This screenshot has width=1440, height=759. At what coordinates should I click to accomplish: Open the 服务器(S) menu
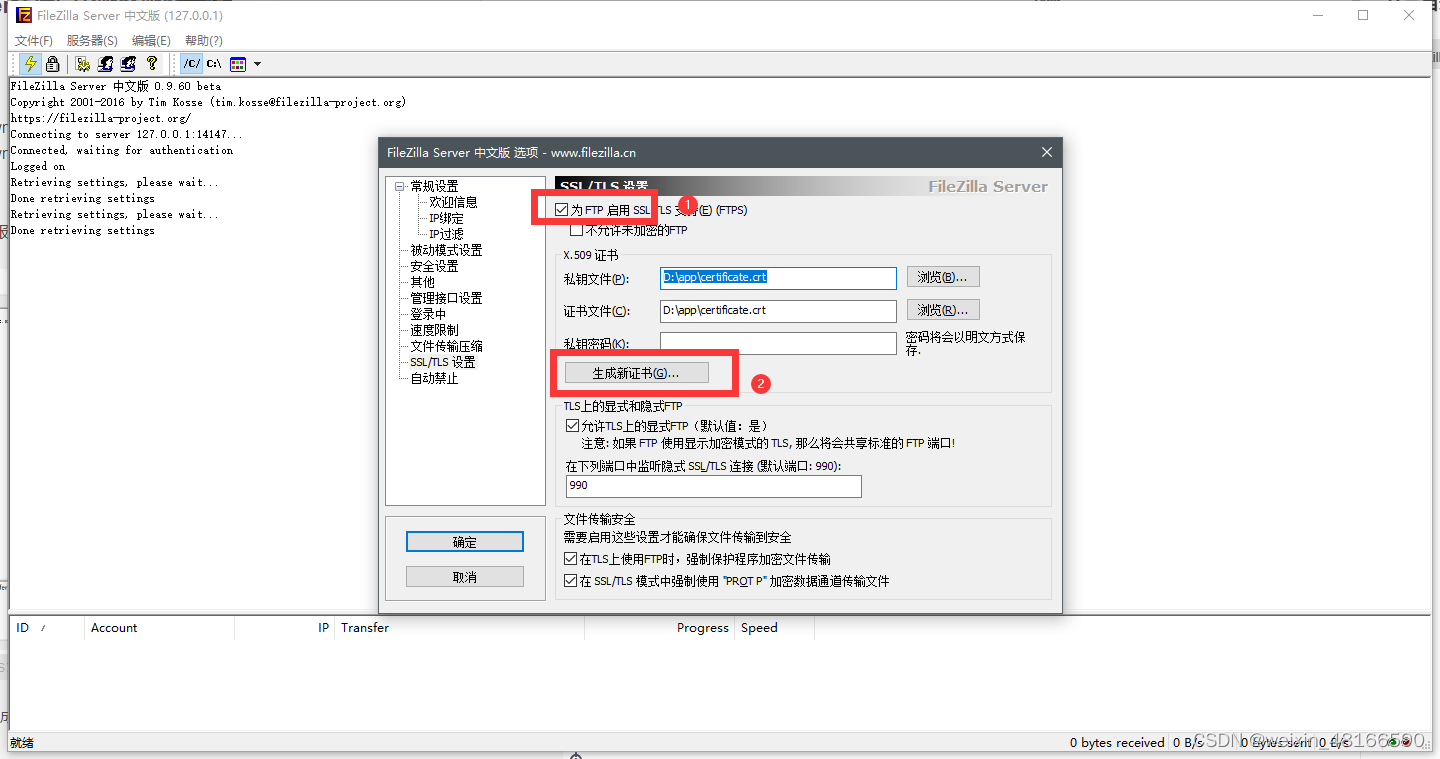92,40
